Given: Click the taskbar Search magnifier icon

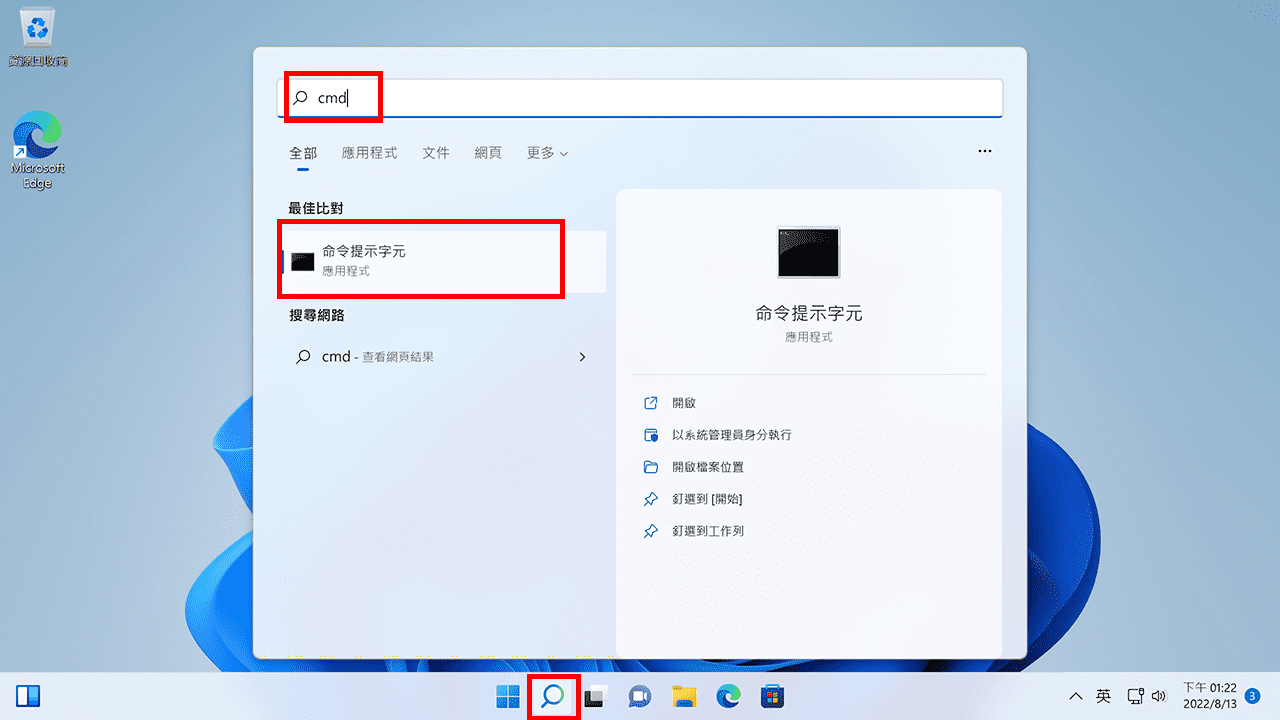Looking at the screenshot, I should click(553, 696).
